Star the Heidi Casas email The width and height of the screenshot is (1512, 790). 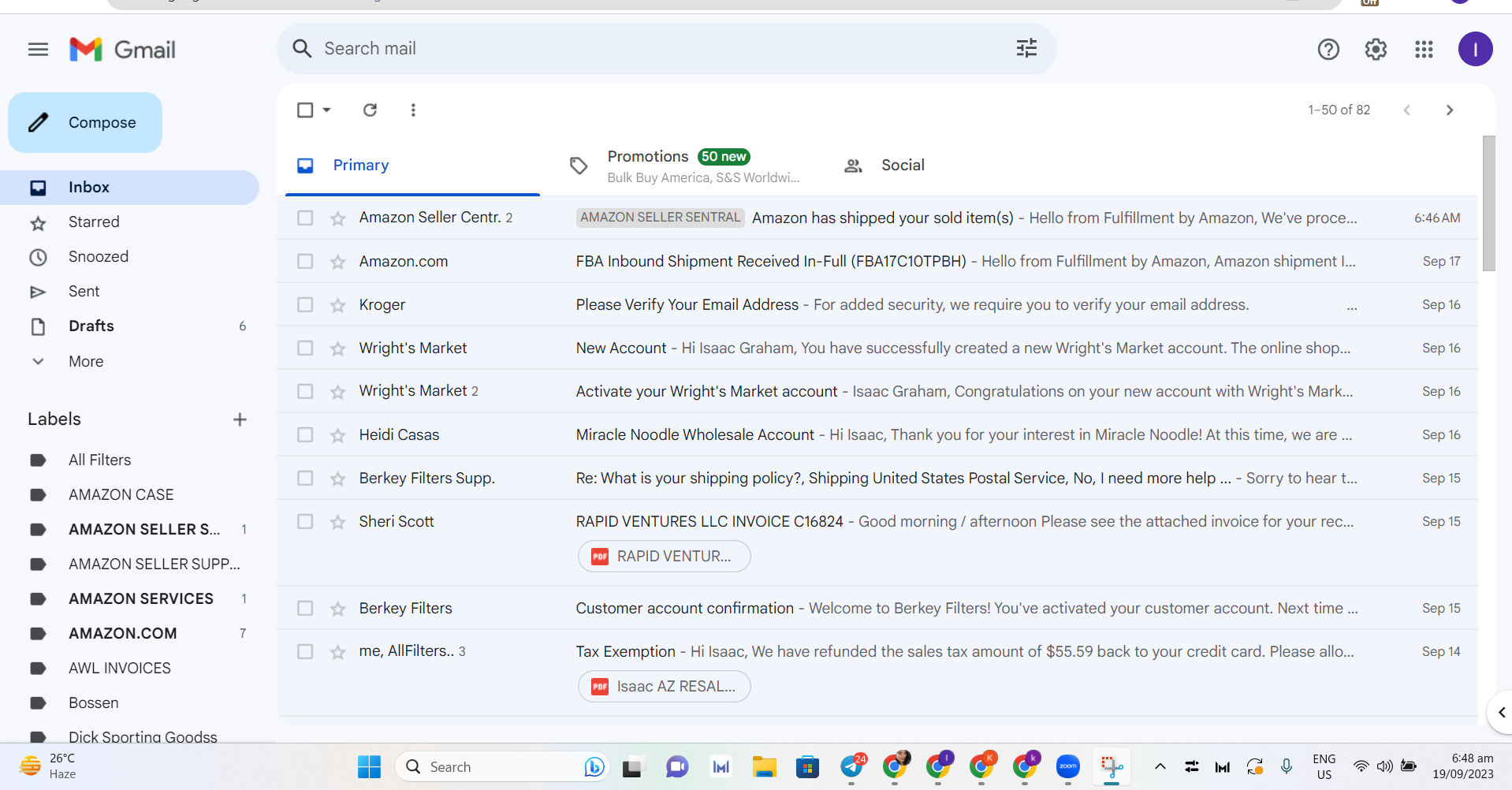(x=338, y=435)
